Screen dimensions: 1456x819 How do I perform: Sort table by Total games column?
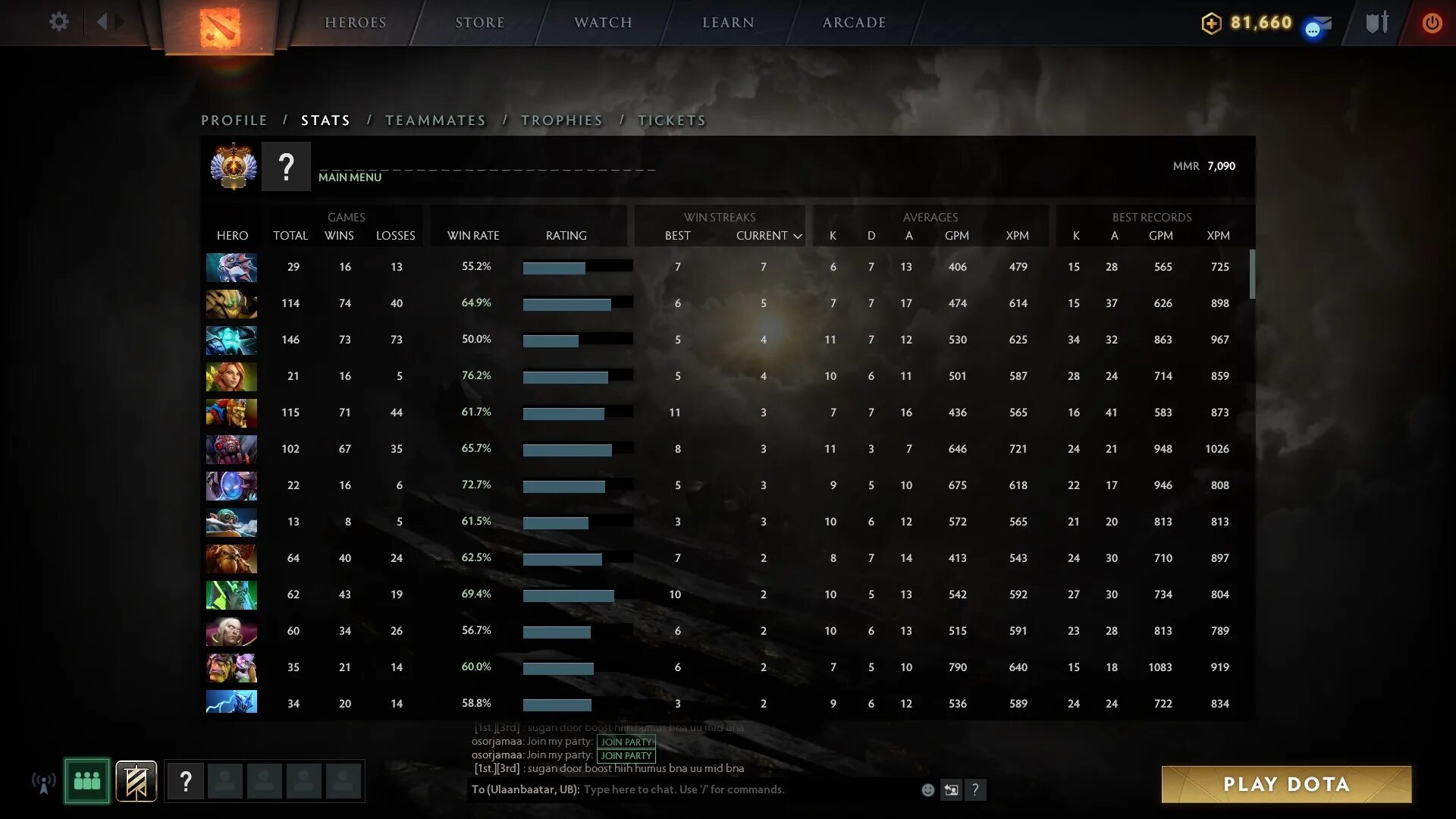click(290, 236)
